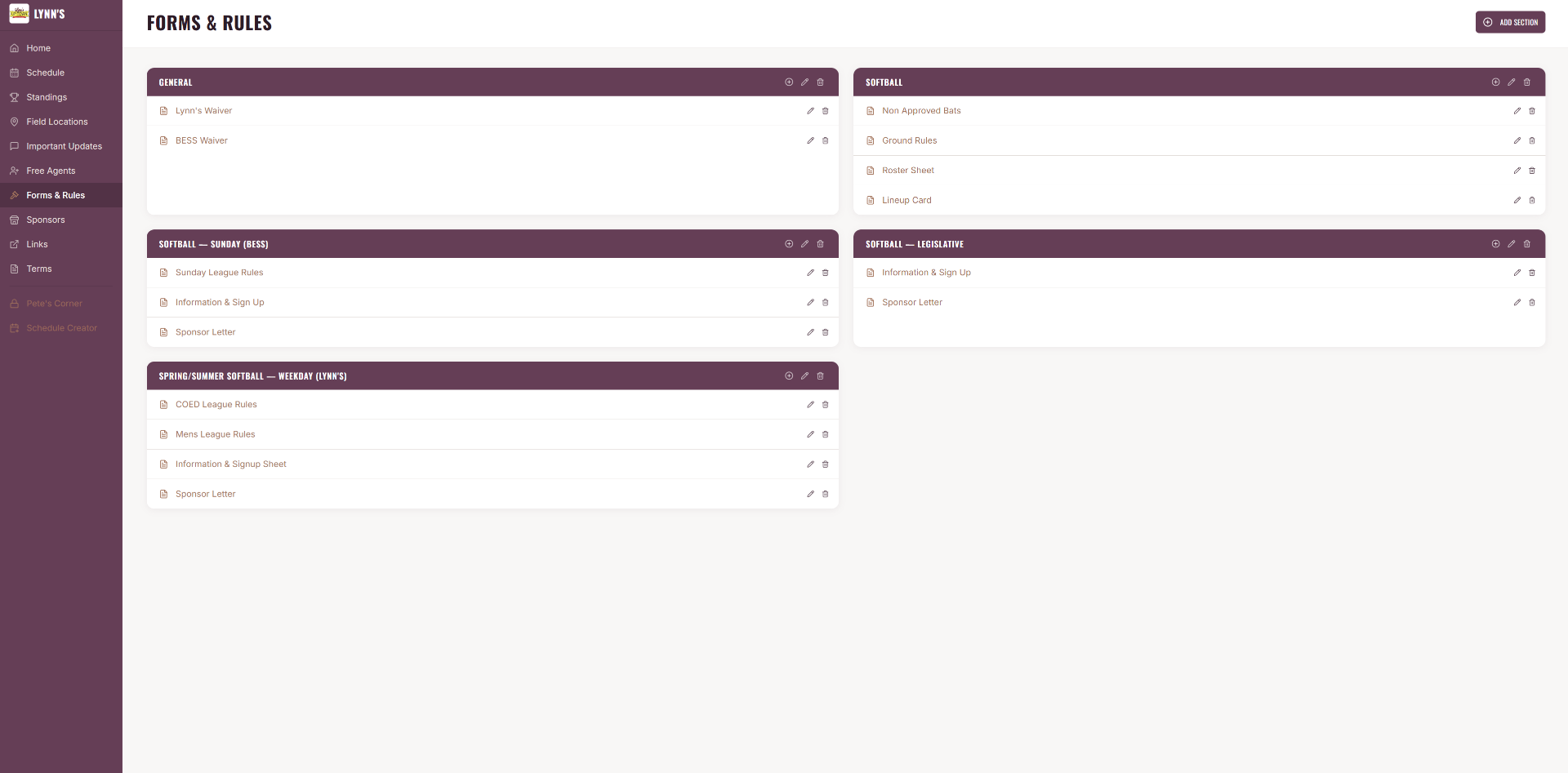Edit the Softball — Sunday (BESS) section

804,244
